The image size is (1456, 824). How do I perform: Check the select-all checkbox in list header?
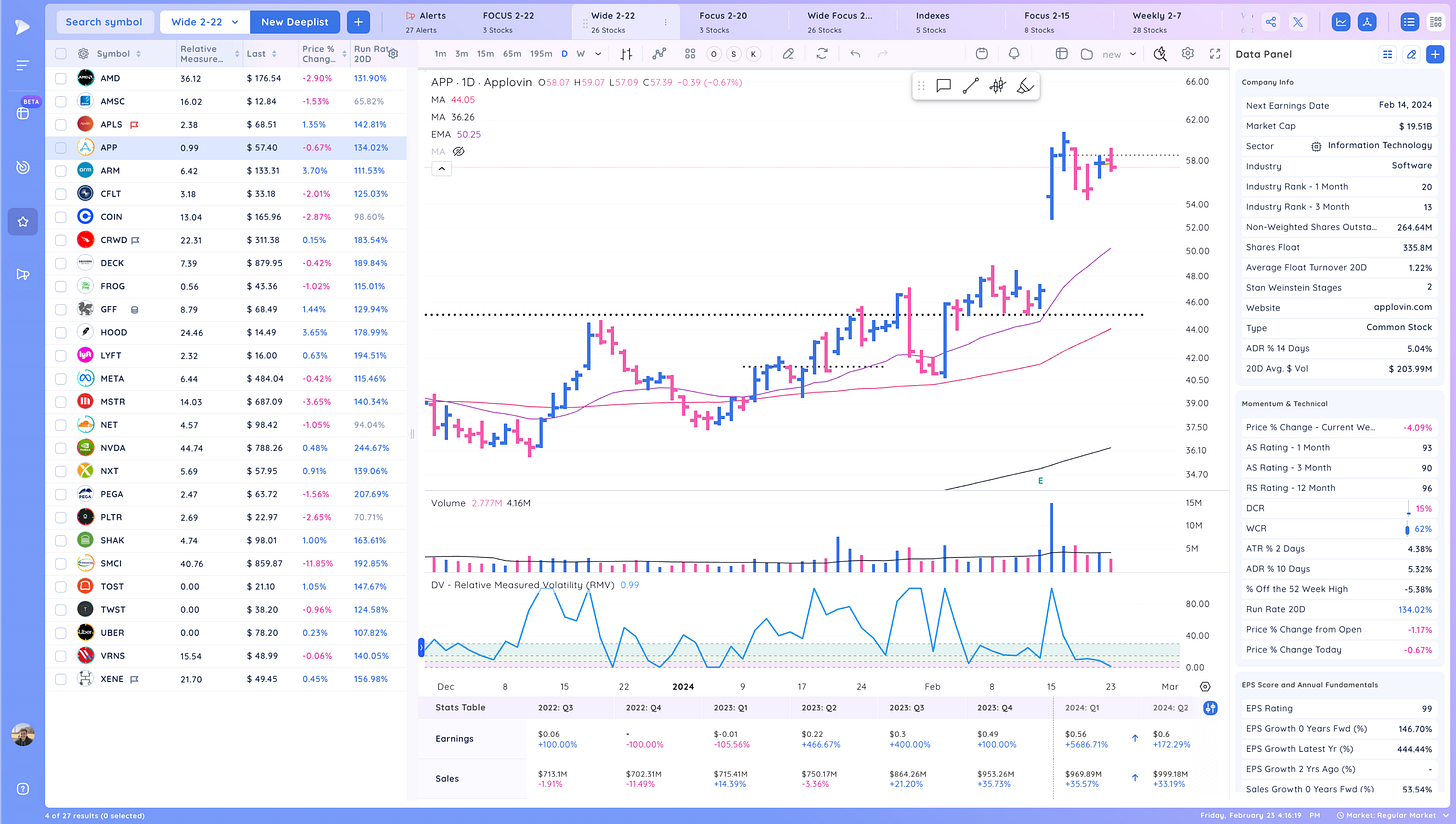coord(61,54)
